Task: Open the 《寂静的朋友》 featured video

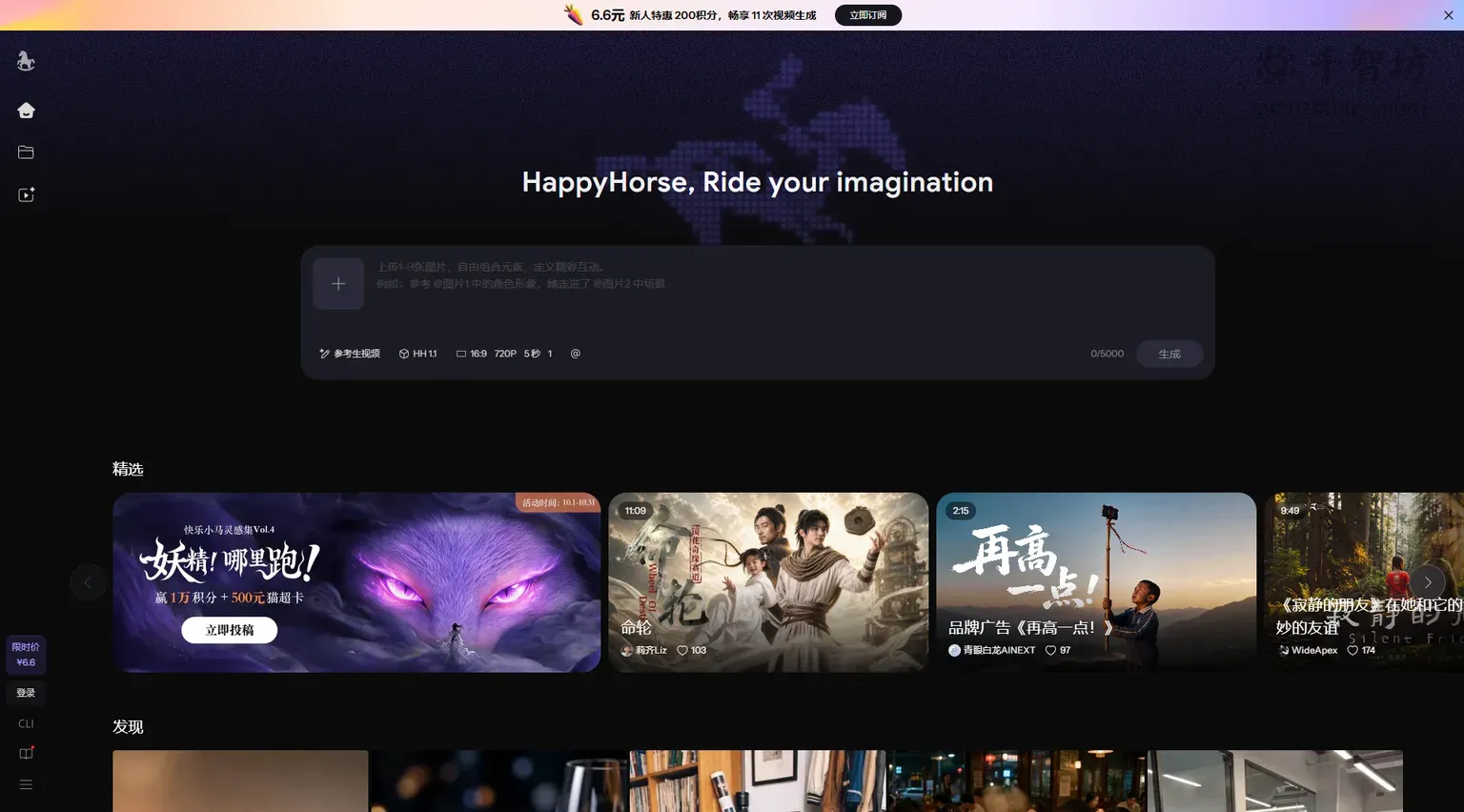Action: point(1364,582)
